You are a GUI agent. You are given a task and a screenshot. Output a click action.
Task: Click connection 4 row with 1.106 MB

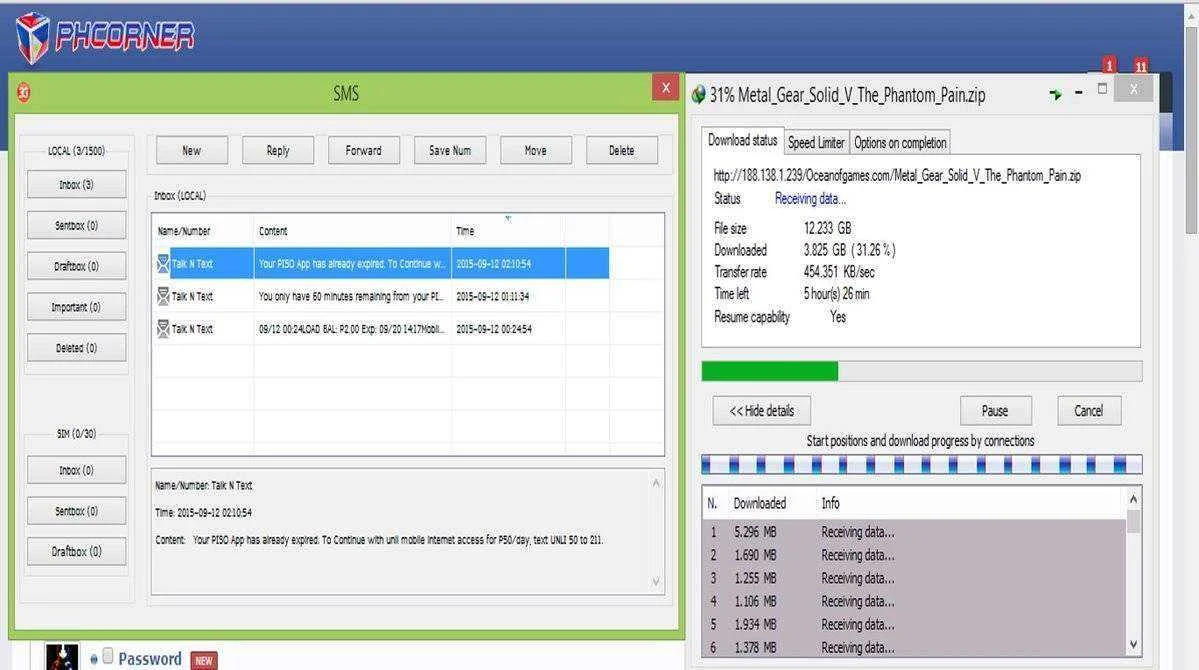point(915,601)
